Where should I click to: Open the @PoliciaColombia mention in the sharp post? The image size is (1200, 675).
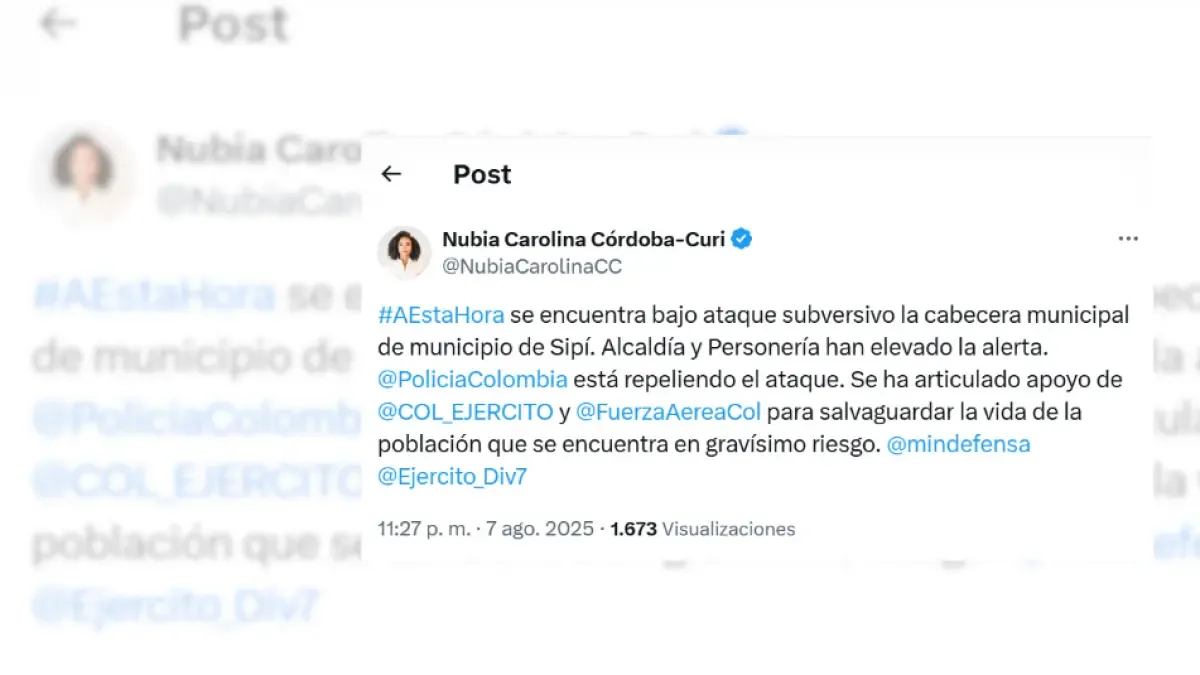pyautogui.click(x=472, y=380)
